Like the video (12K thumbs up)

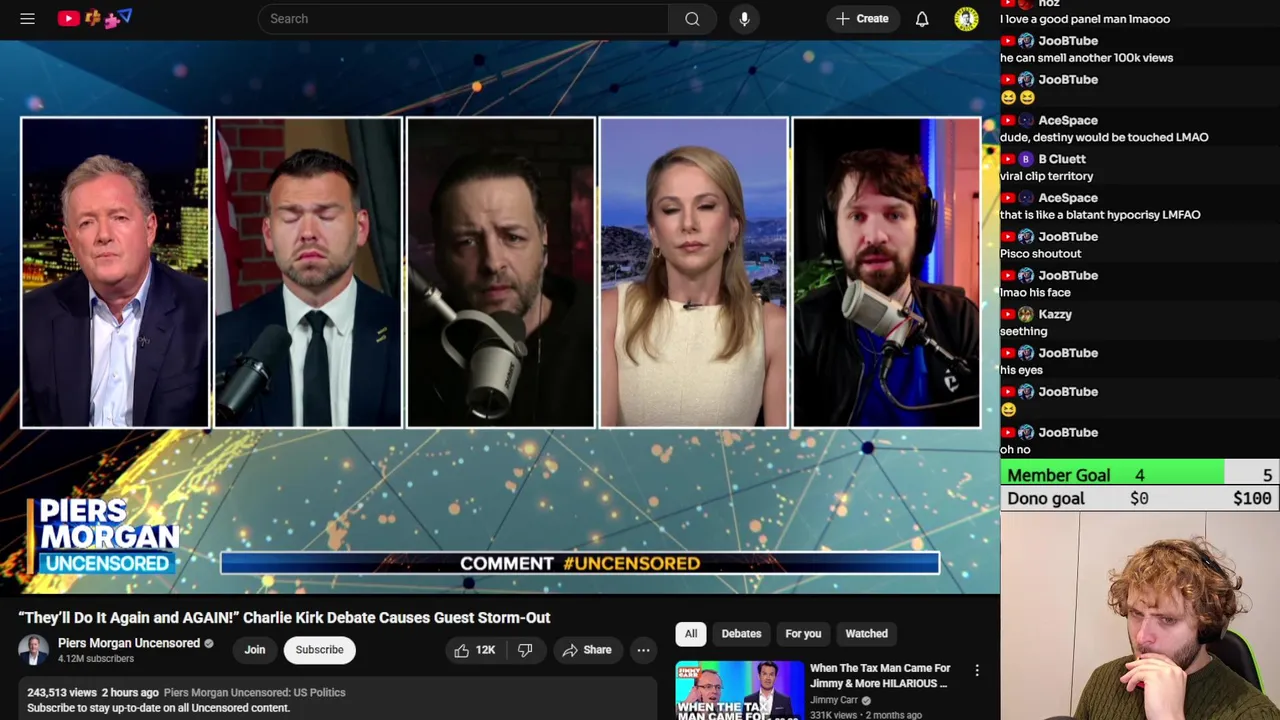click(x=474, y=650)
